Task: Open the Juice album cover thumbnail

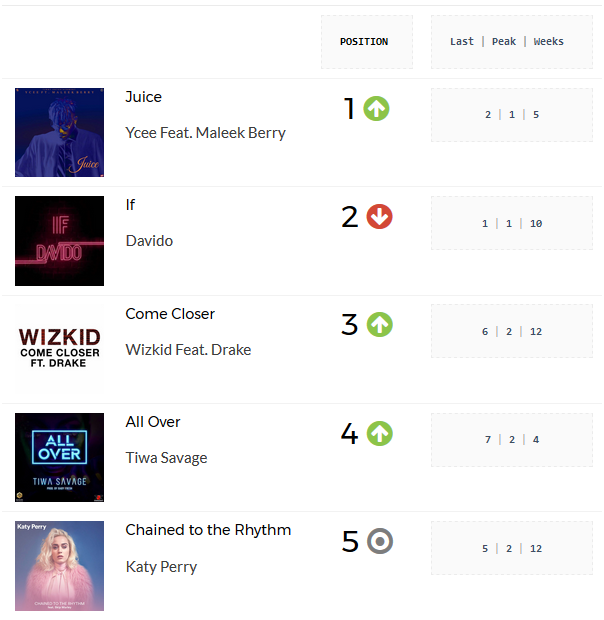Action: (x=60, y=132)
